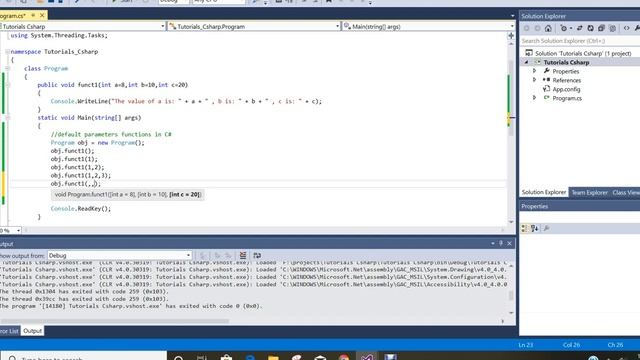640x360 pixels.
Task: Click Microsoft Store icon in taskbar
Action: pyautogui.click(x=226, y=357)
